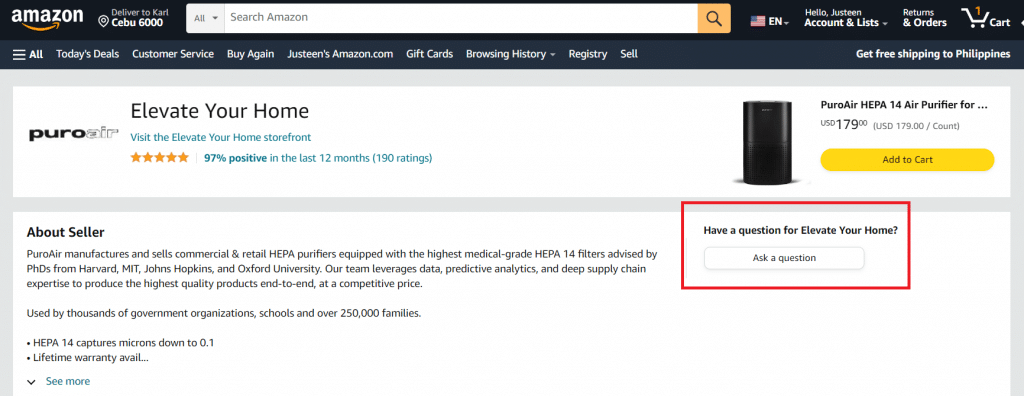This screenshot has width=1024, height=396.
Task: Go to Today's Deals
Action: click(x=88, y=54)
